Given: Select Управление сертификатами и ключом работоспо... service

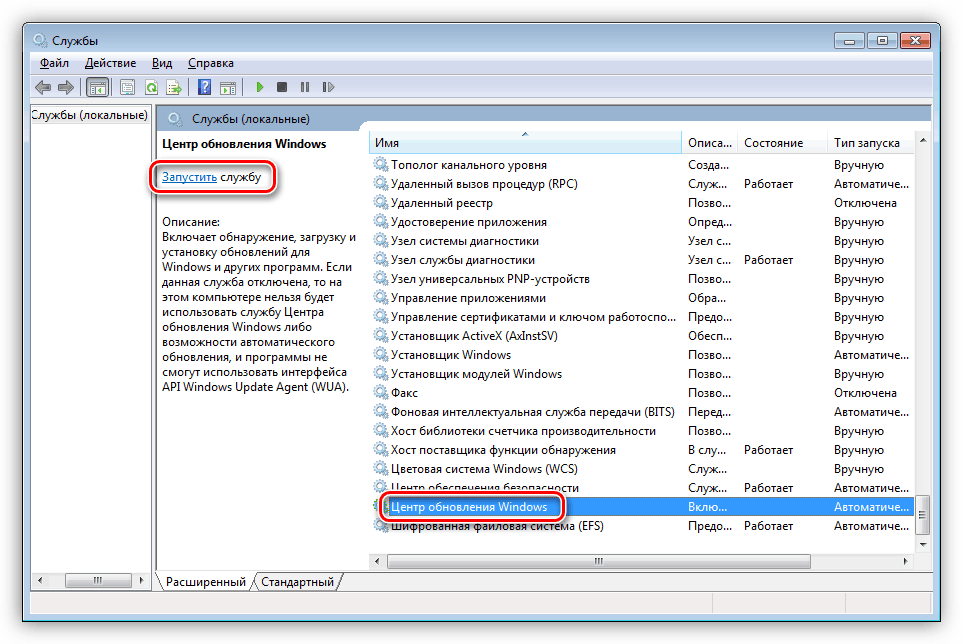Looking at the screenshot, I should click(x=642, y=317).
